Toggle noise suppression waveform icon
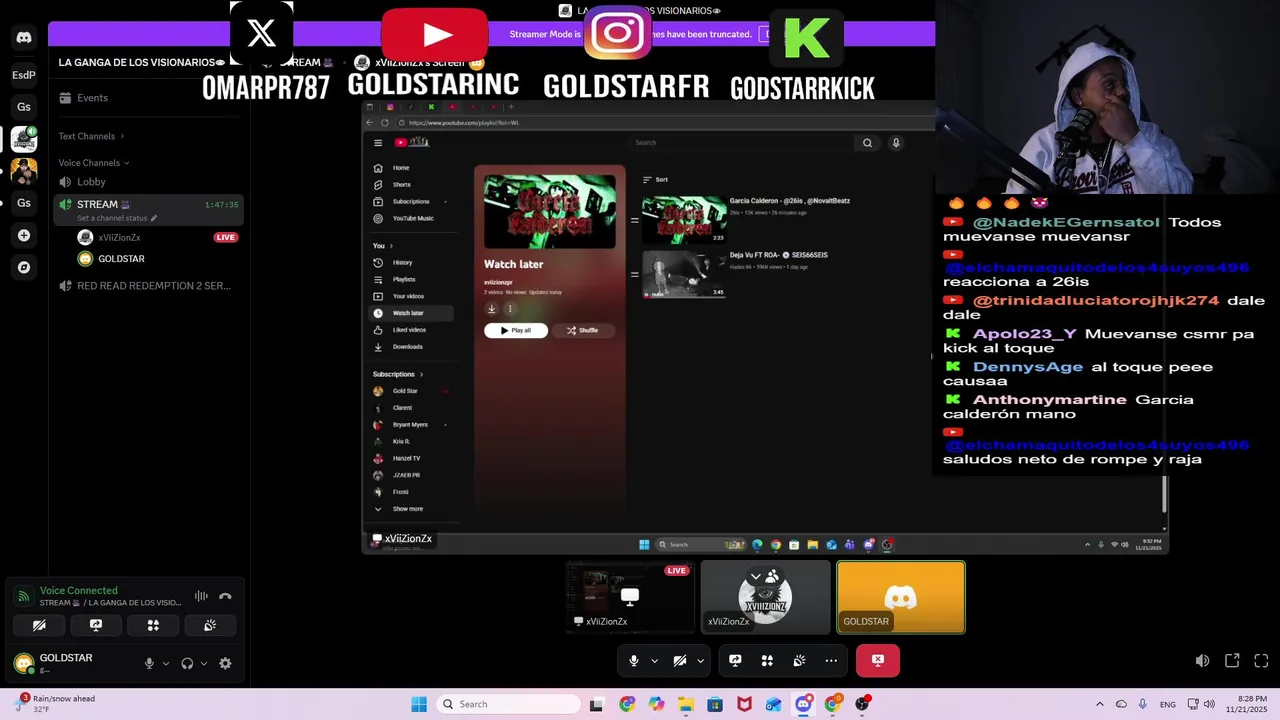This screenshot has height=720, width=1280. pyautogui.click(x=201, y=596)
